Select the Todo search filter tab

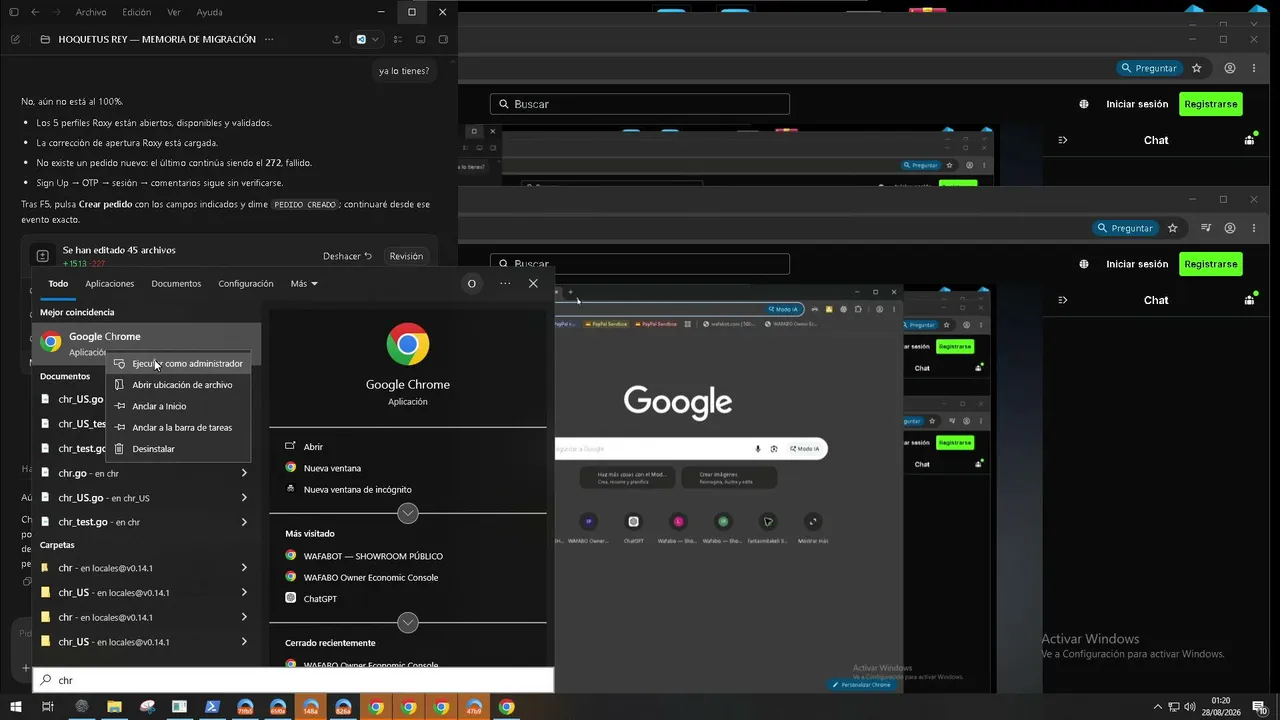58,283
